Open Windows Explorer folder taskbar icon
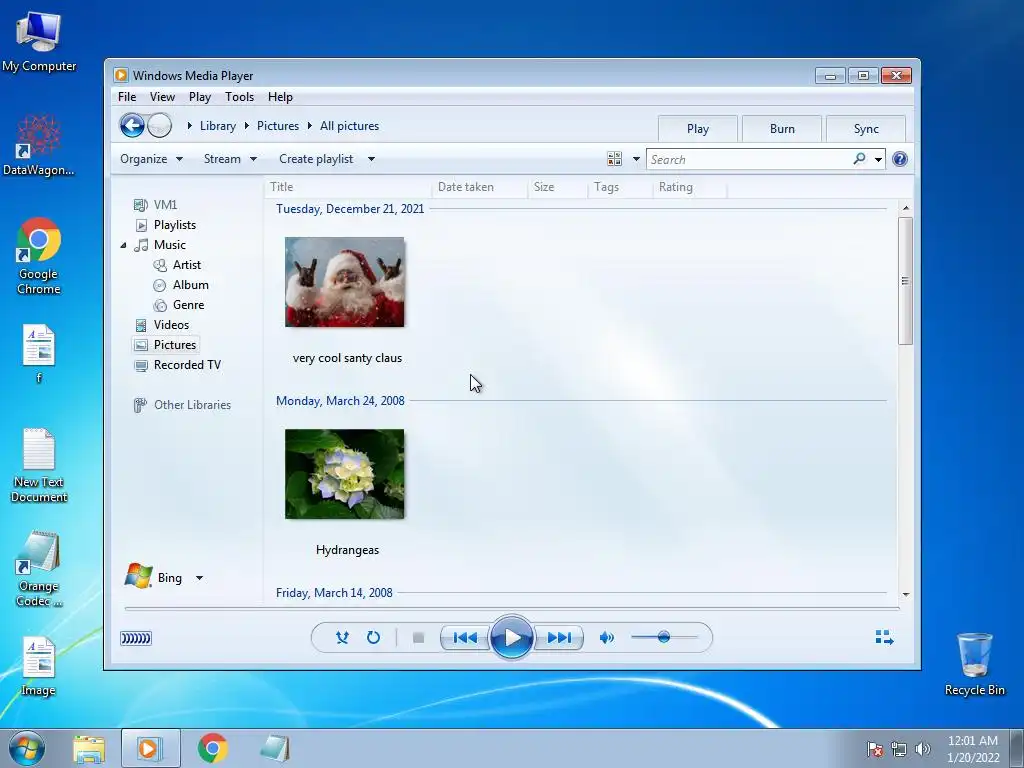Screen dimensions: 1024x768 (x=89, y=748)
